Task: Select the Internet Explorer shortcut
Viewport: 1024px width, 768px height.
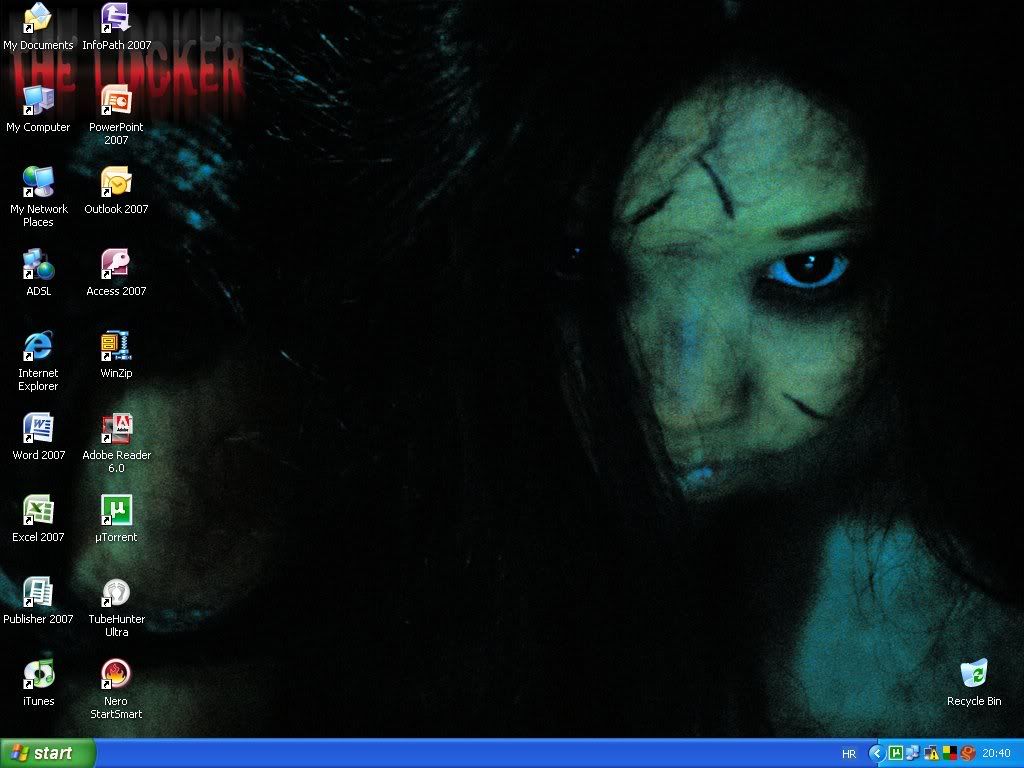Action: [38, 346]
